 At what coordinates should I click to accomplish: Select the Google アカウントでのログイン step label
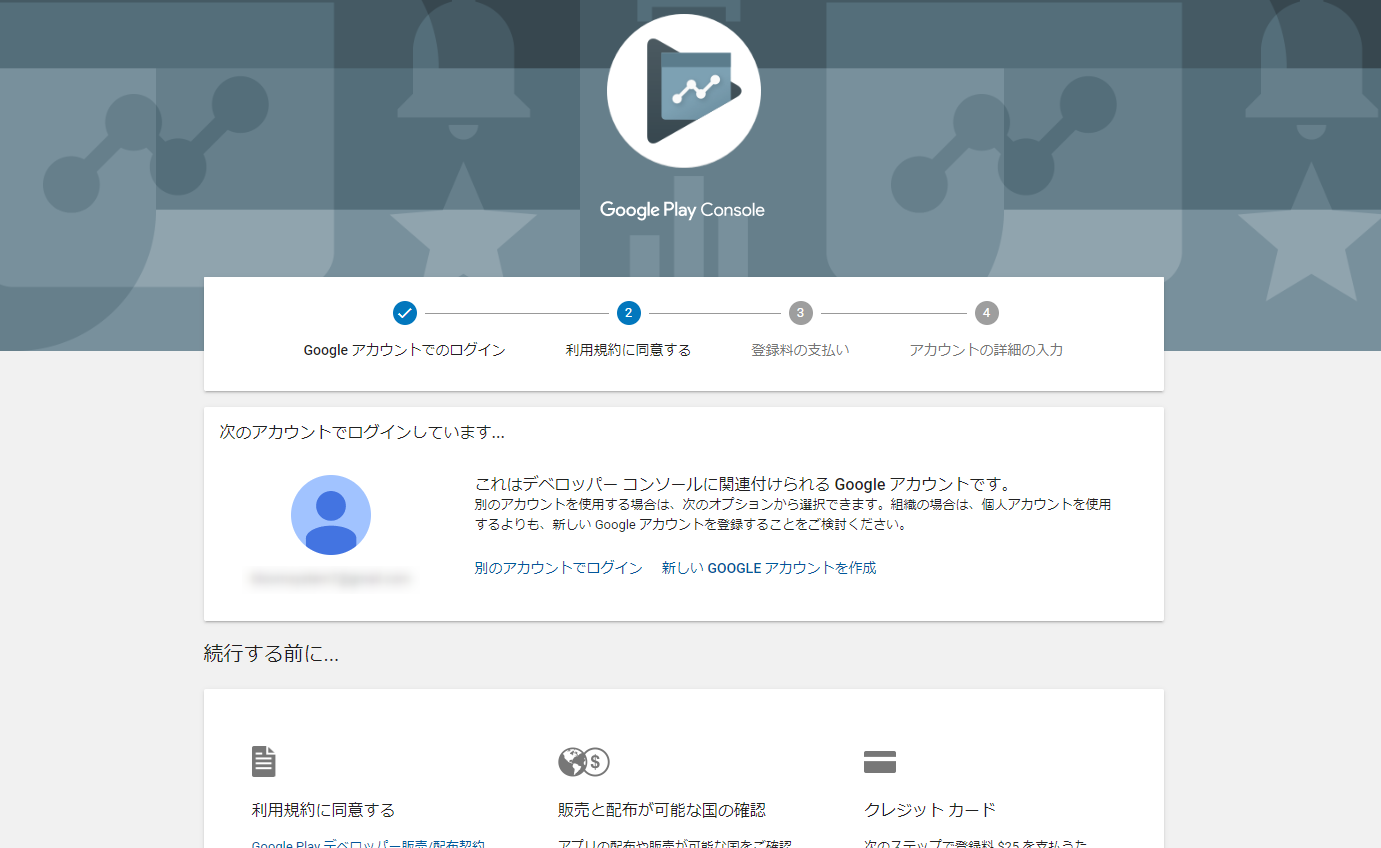[404, 350]
